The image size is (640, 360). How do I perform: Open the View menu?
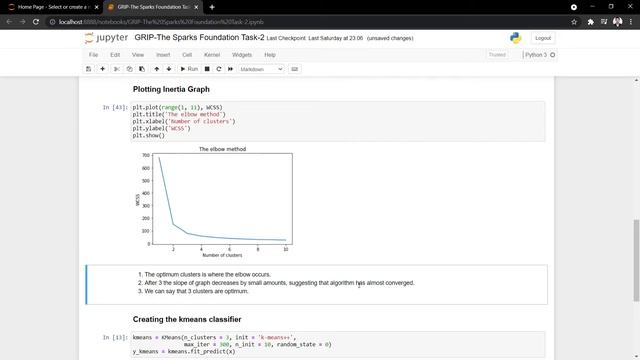pyautogui.click(x=138, y=55)
